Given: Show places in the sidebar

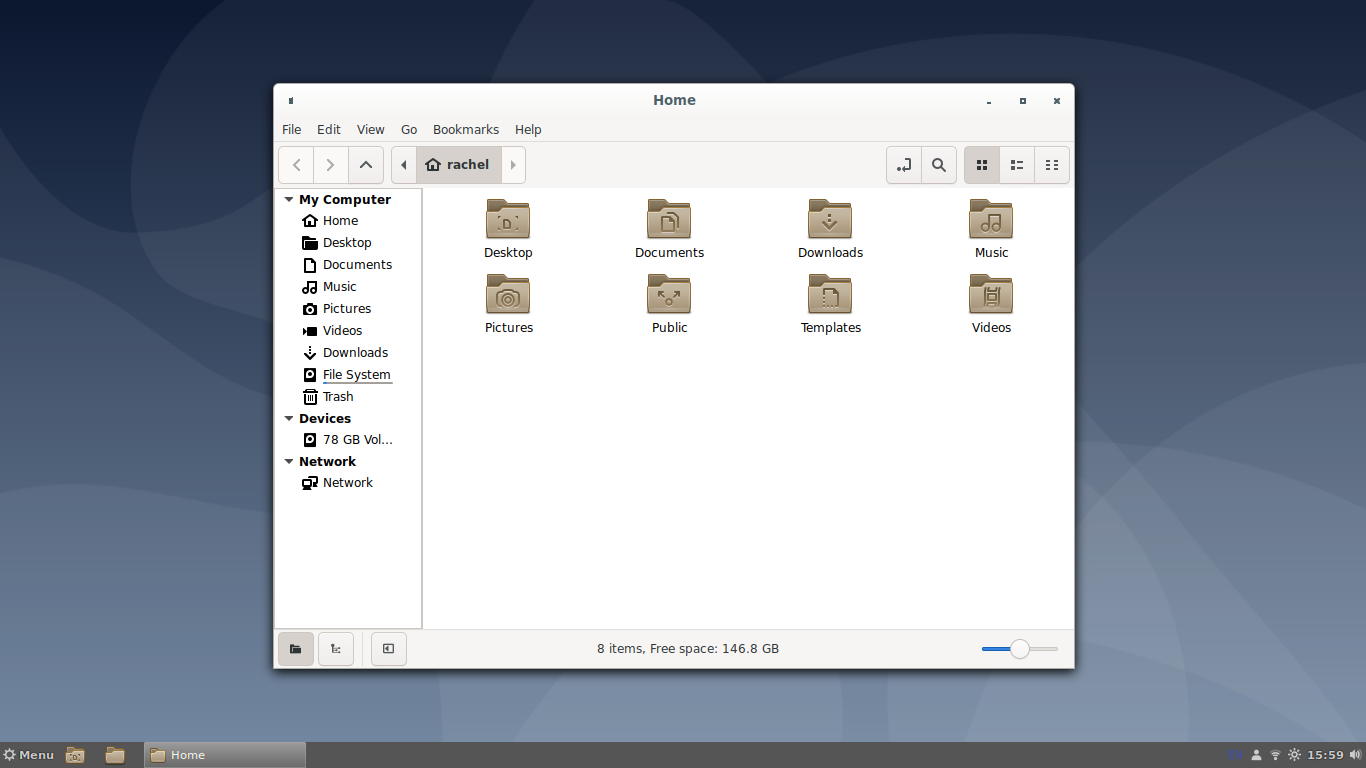Looking at the screenshot, I should click(x=296, y=649).
